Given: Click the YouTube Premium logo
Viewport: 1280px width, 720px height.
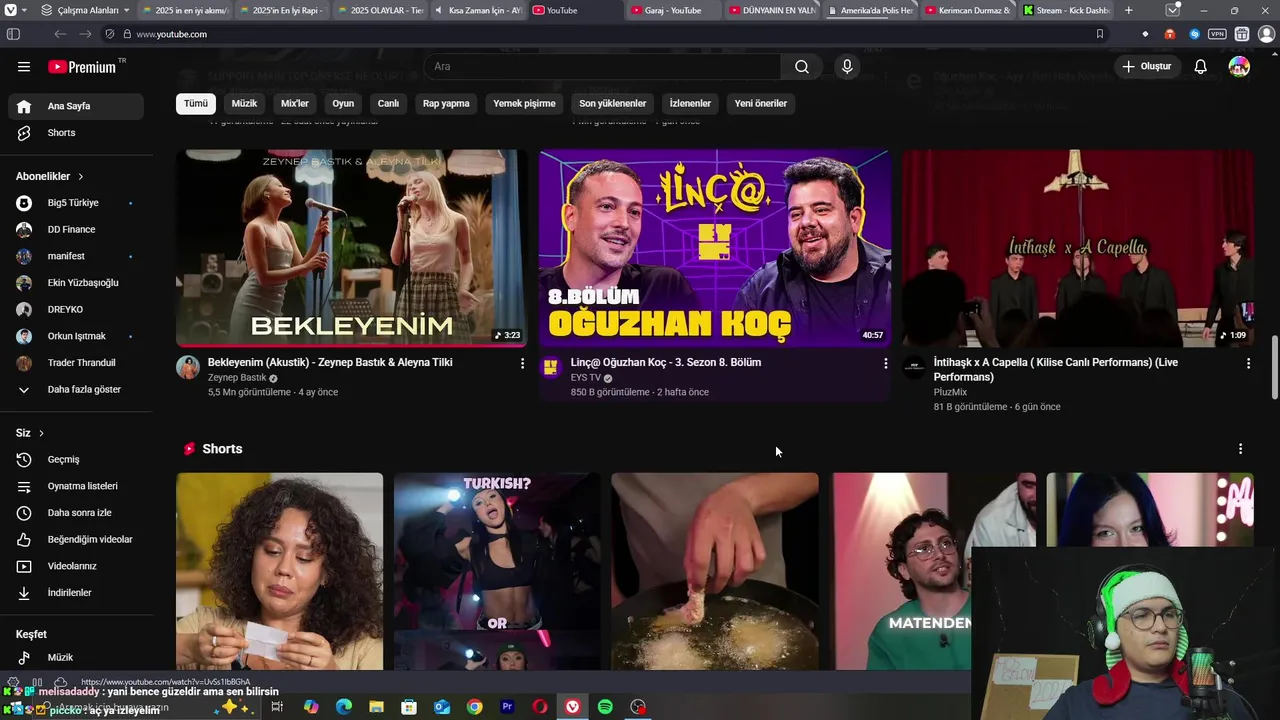Looking at the screenshot, I should (x=83, y=67).
